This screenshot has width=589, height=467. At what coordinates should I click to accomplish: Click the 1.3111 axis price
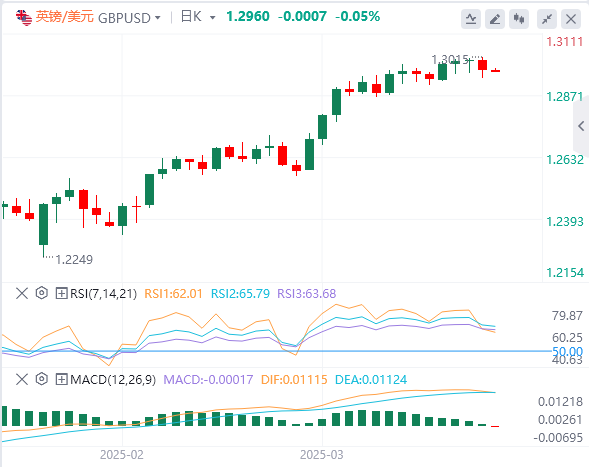(565, 42)
